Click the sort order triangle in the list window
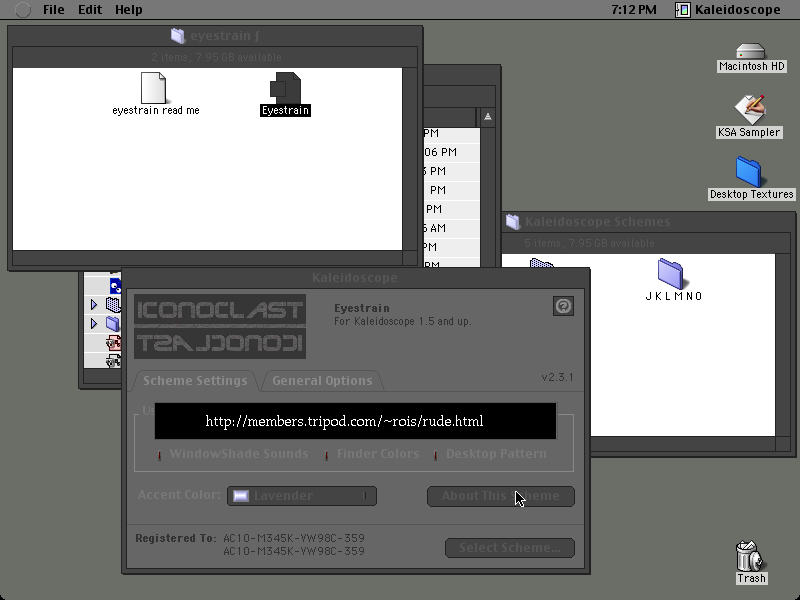 488,117
